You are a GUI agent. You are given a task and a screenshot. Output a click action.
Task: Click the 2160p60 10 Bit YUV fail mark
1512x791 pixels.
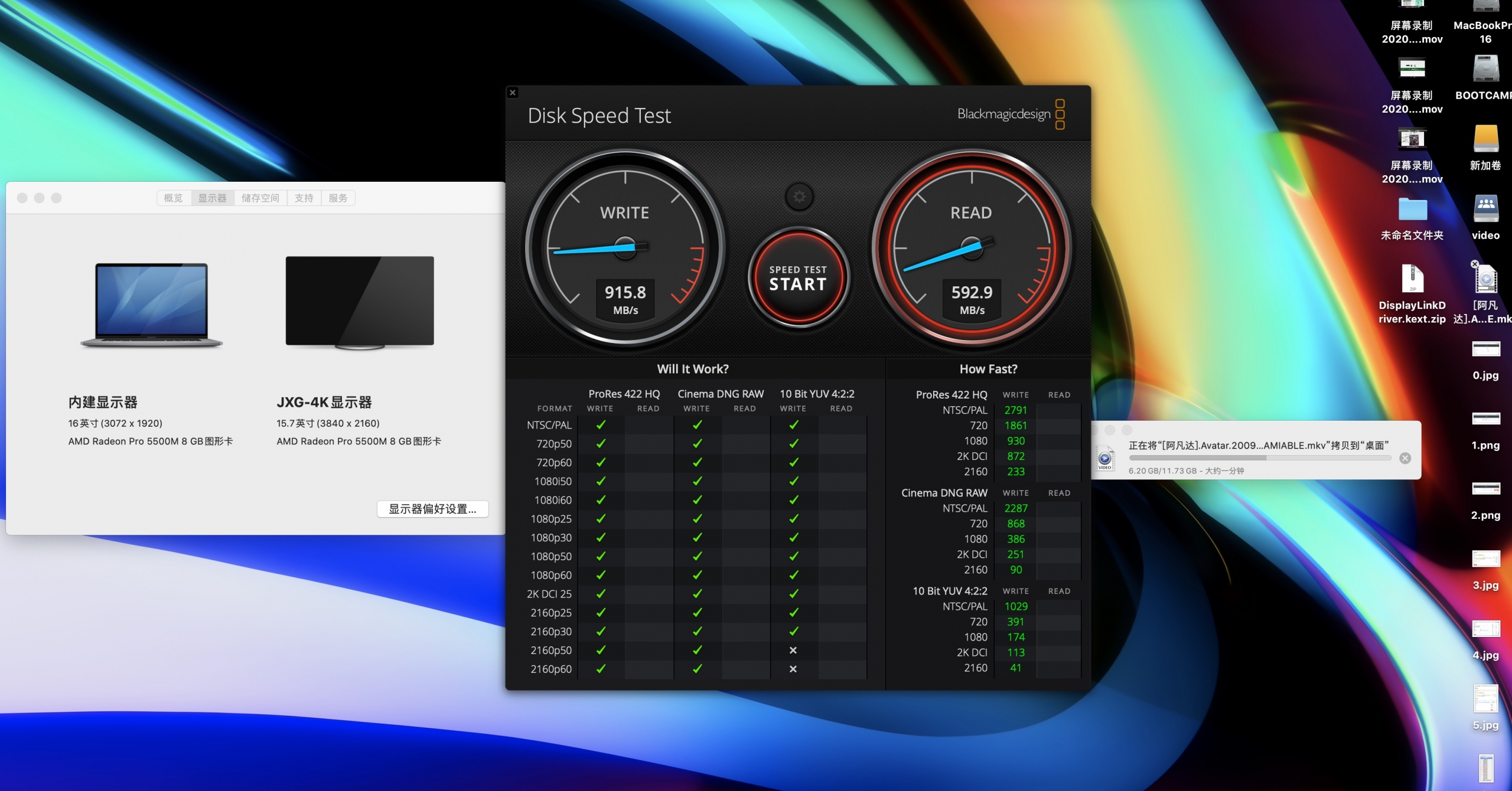tap(793, 669)
